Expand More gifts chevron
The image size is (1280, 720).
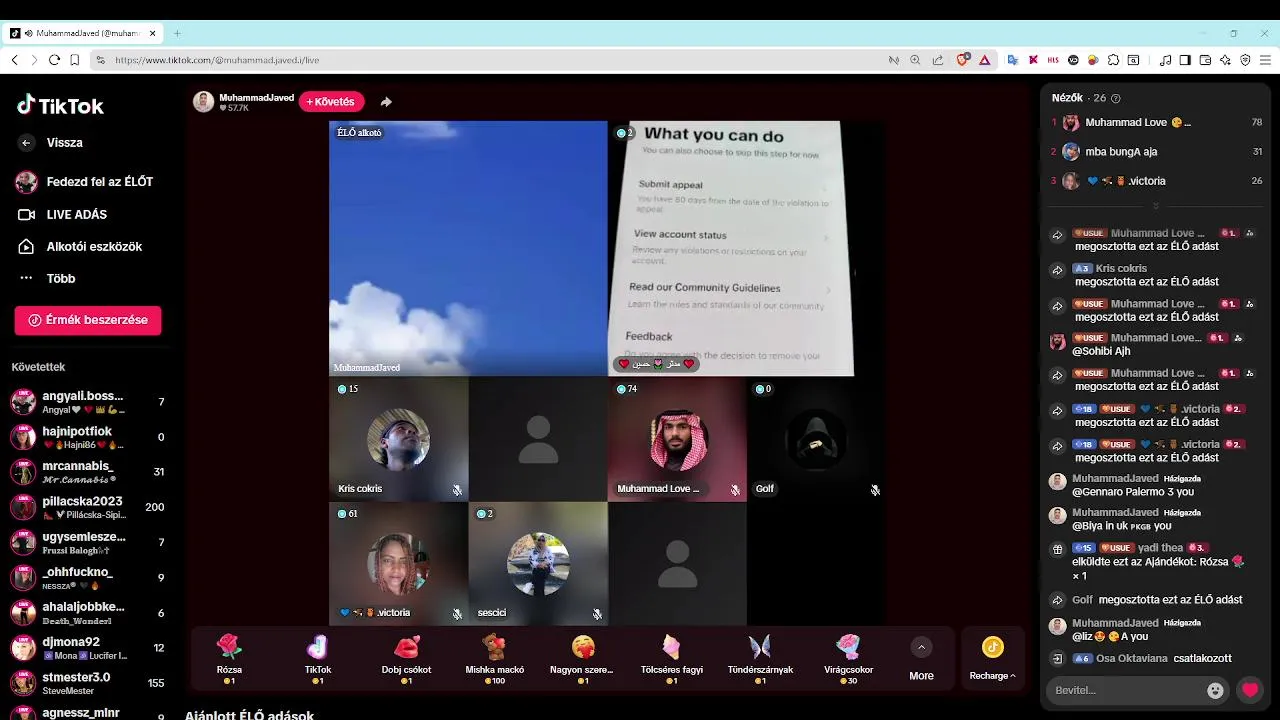tap(921, 648)
